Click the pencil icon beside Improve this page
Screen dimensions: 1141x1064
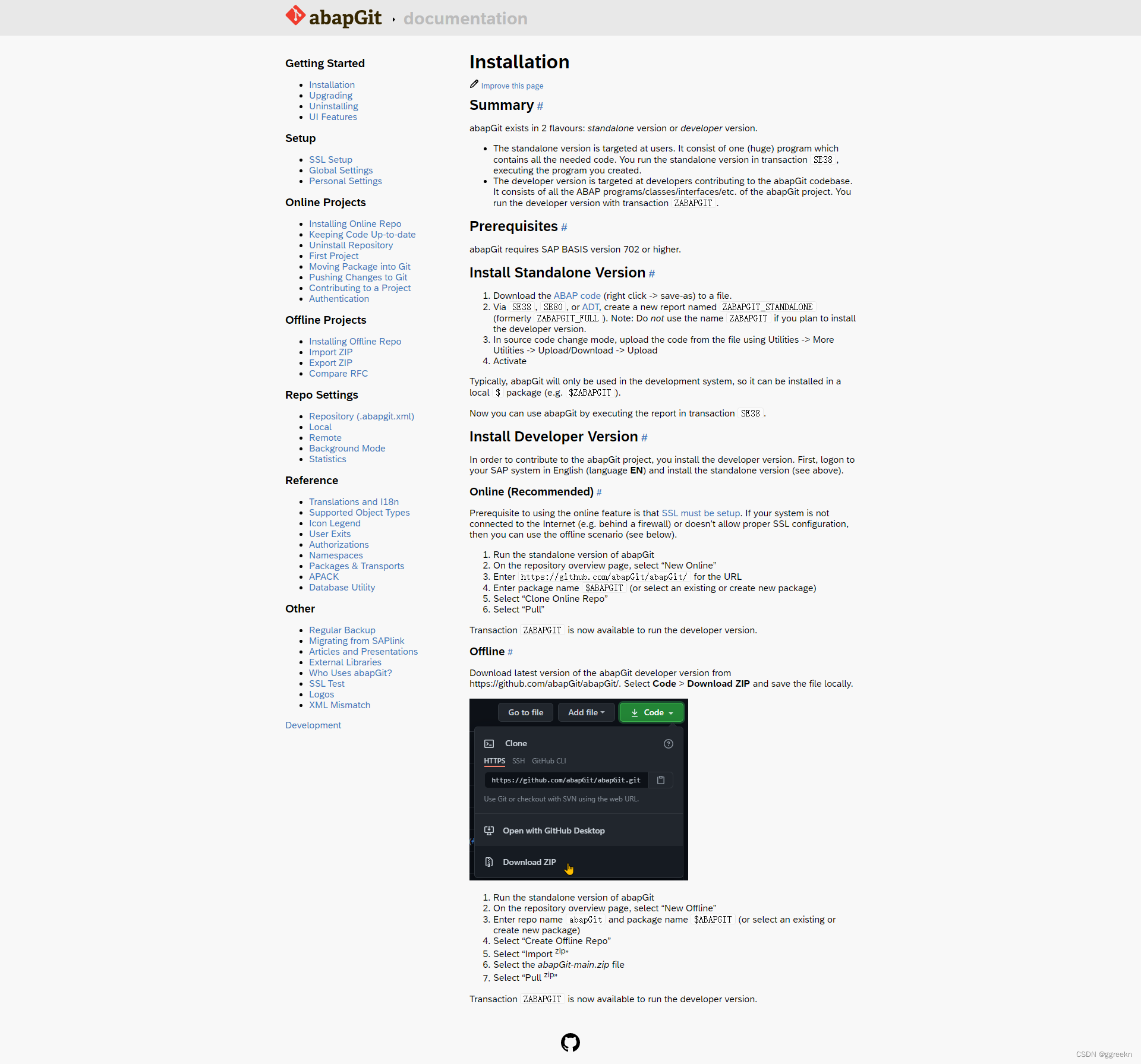[x=474, y=84]
